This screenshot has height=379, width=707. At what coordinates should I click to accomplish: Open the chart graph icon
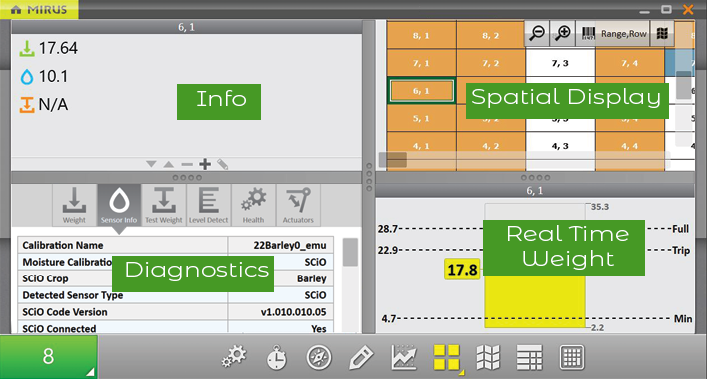click(x=404, y=357)
